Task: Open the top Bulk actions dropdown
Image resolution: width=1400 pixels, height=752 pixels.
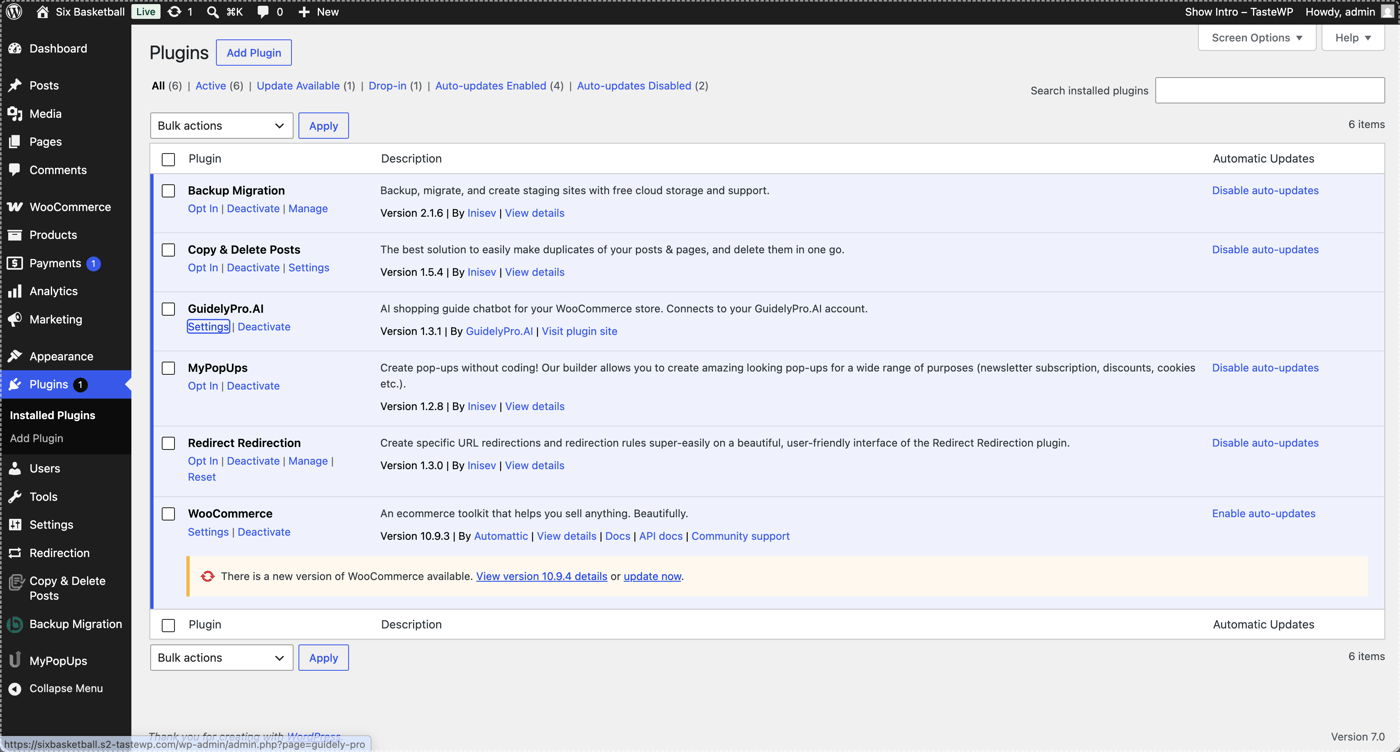Action: (221, 126)
